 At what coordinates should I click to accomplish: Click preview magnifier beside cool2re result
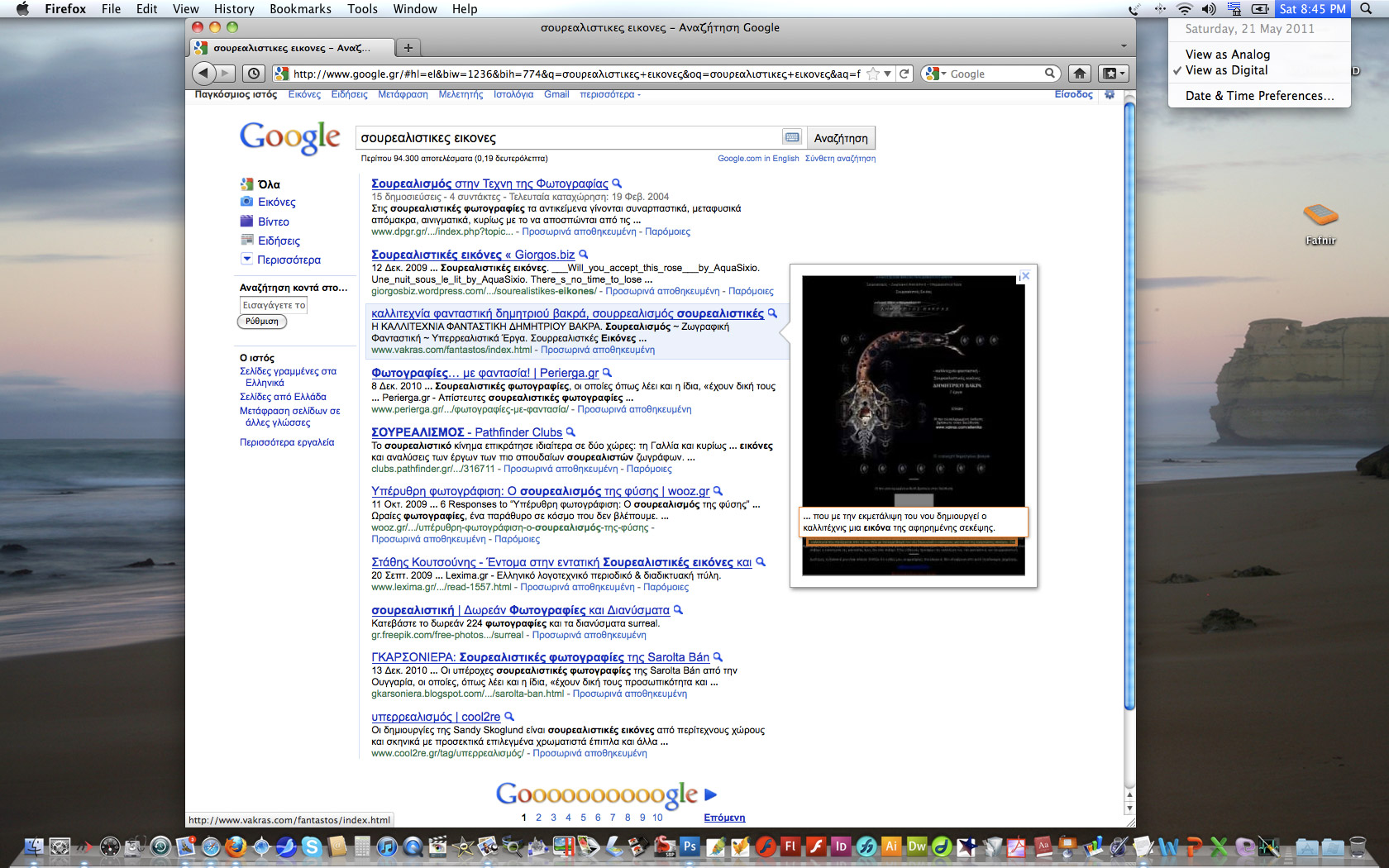click(509, 717)
